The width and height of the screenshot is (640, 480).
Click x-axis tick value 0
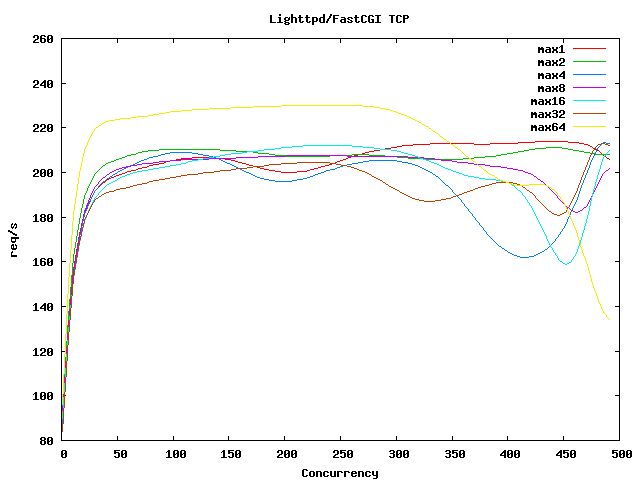[64, 454]
